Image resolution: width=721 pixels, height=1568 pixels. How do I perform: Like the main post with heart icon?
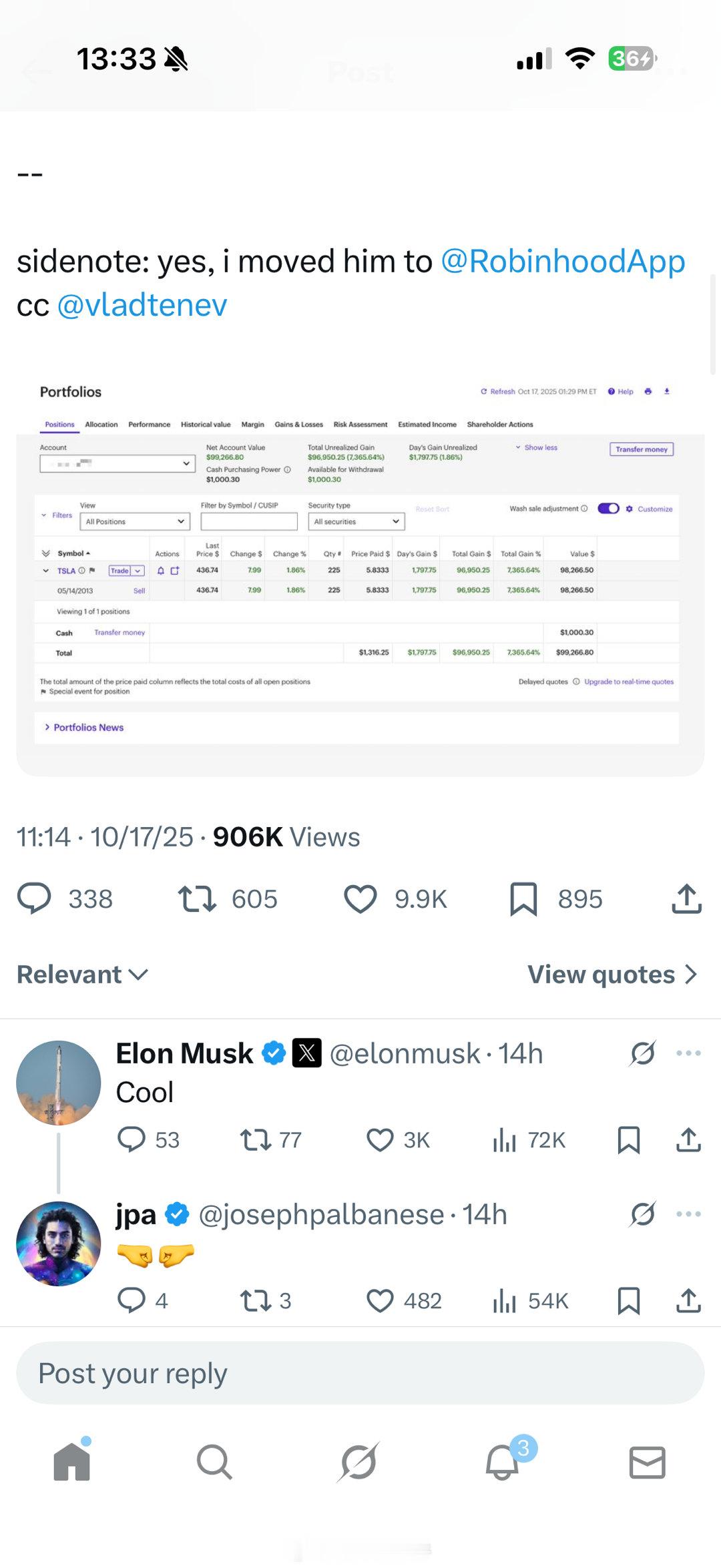pos(360,898)
